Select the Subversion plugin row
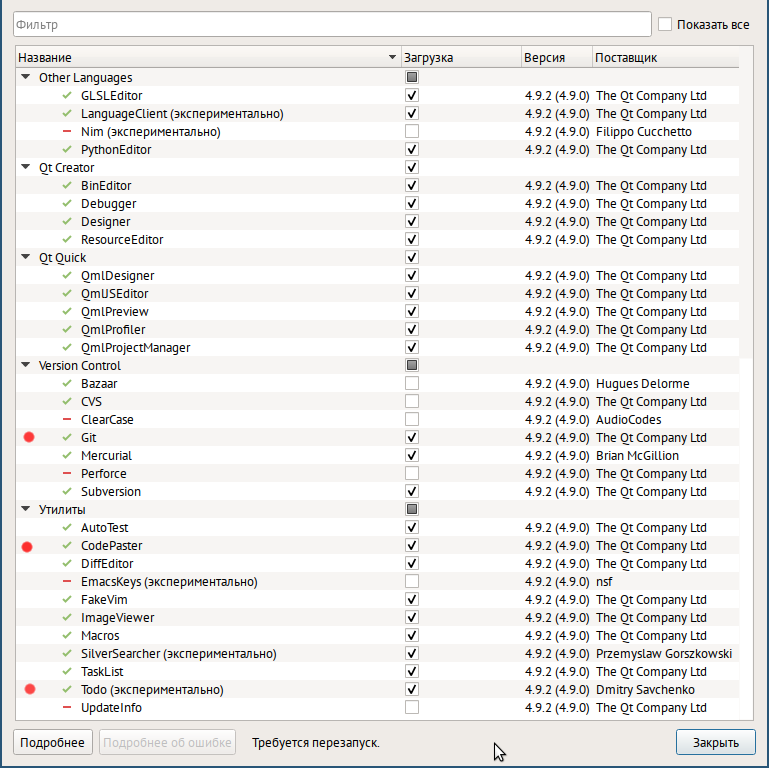Viewport: 769px width, 768px height. point(378,491)
